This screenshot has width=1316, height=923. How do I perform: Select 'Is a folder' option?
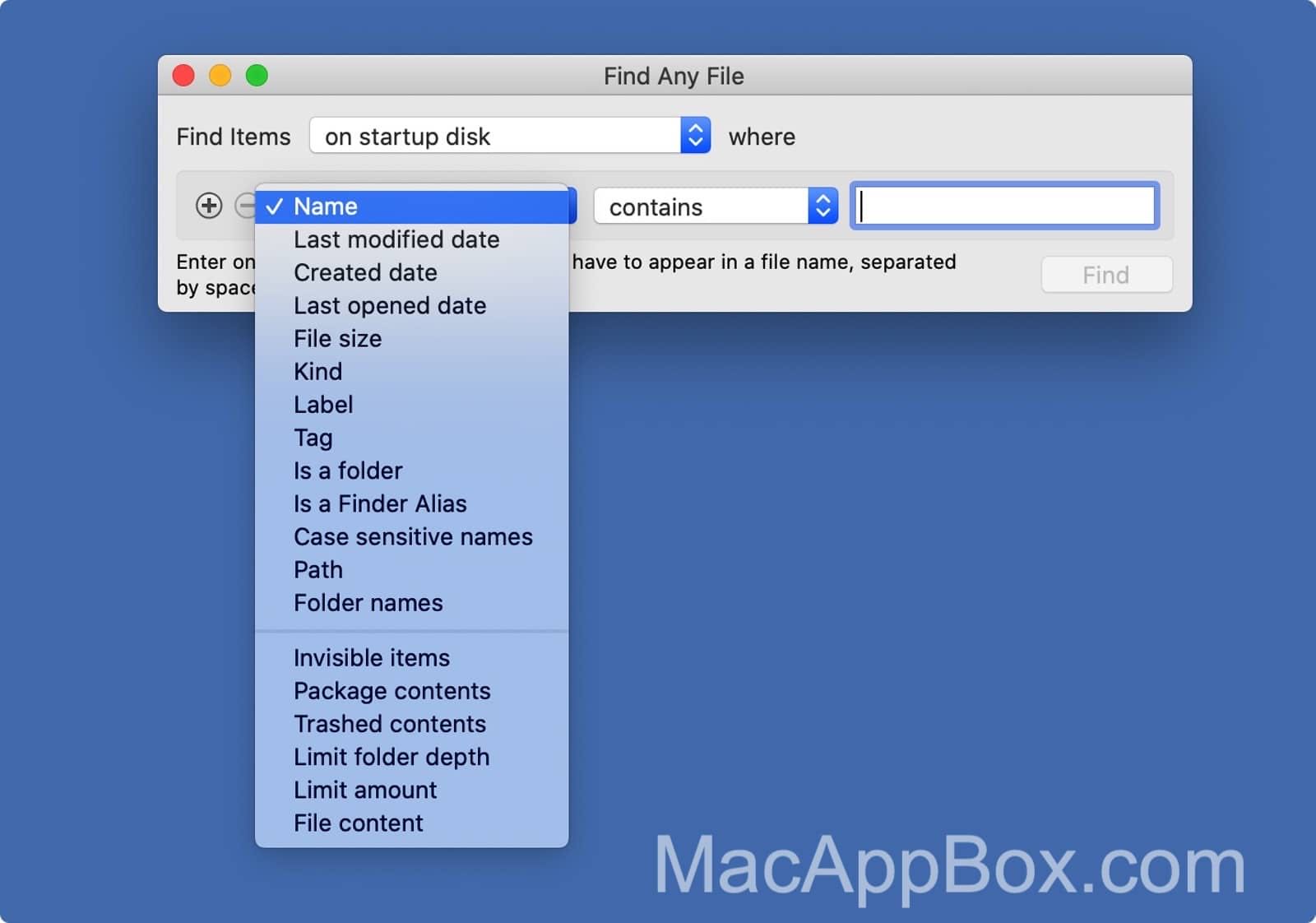(411, 471)
